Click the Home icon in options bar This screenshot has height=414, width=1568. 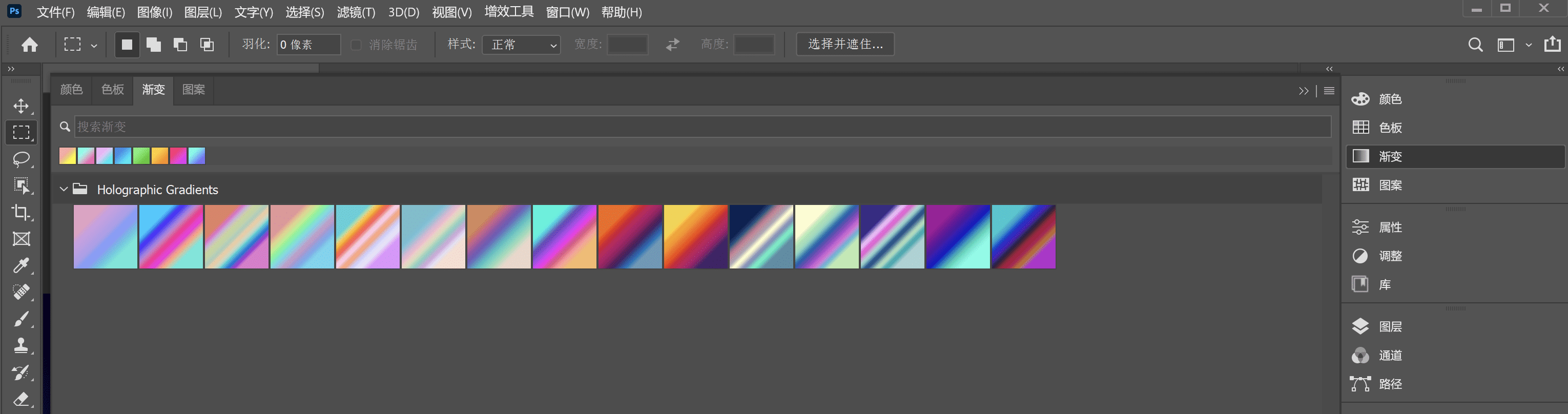(29, 45)
